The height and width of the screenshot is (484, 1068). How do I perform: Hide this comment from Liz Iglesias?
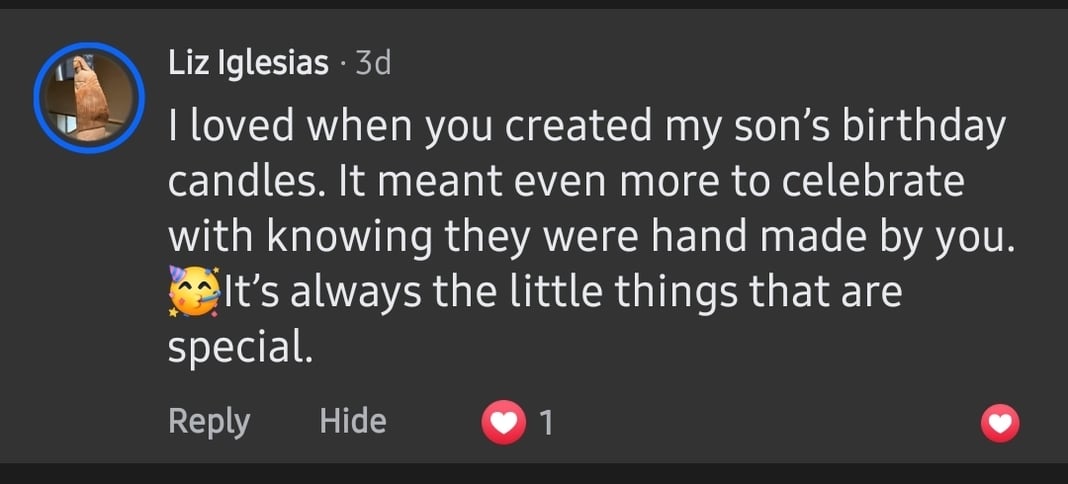click(x=352, y=421)
